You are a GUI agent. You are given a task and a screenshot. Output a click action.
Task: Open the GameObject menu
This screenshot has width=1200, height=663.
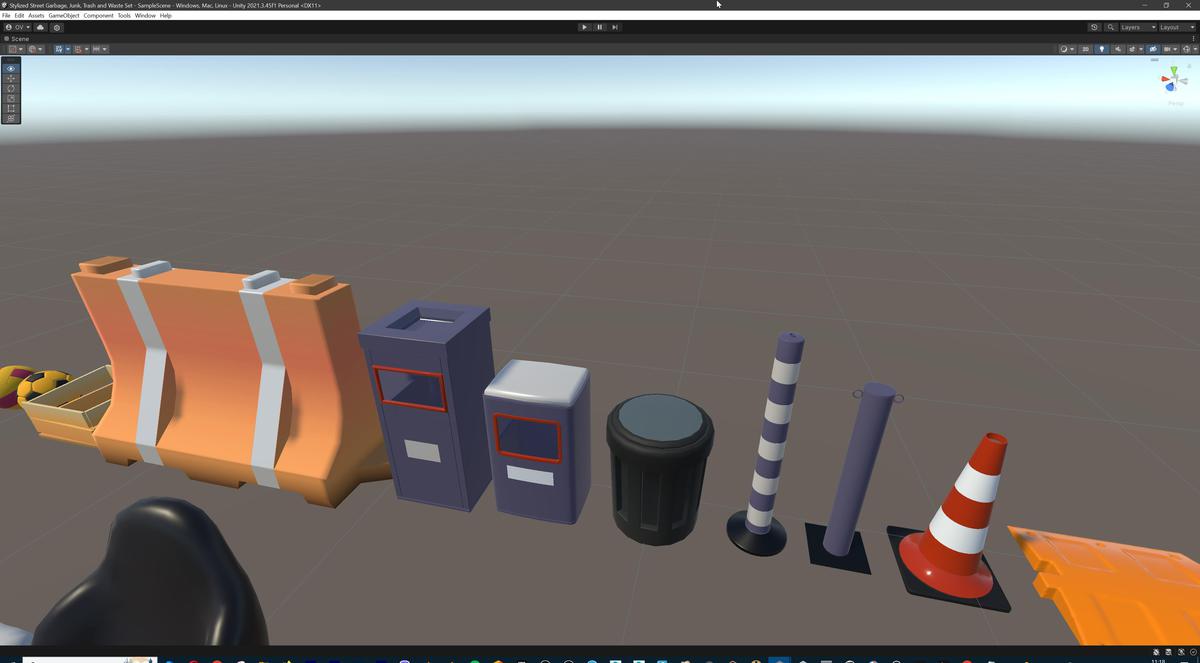pos(63,15)
